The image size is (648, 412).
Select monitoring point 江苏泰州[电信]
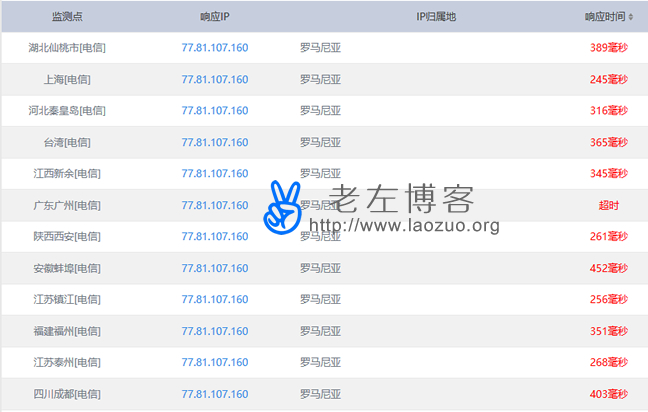(67, 362)
